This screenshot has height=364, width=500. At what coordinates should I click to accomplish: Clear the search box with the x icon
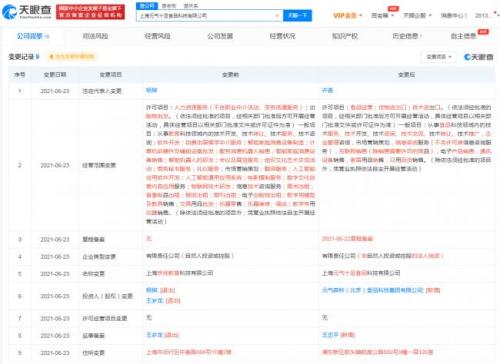click(x=277, y=16)
